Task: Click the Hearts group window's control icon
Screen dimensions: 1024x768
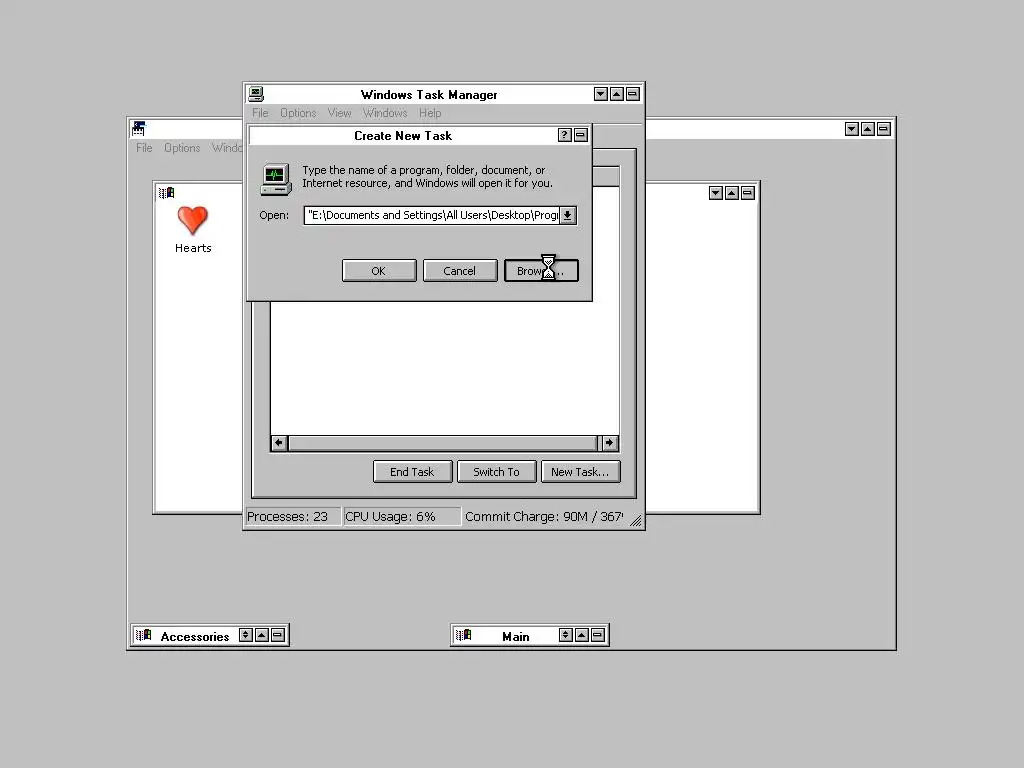Action: (x=167, y=193)
